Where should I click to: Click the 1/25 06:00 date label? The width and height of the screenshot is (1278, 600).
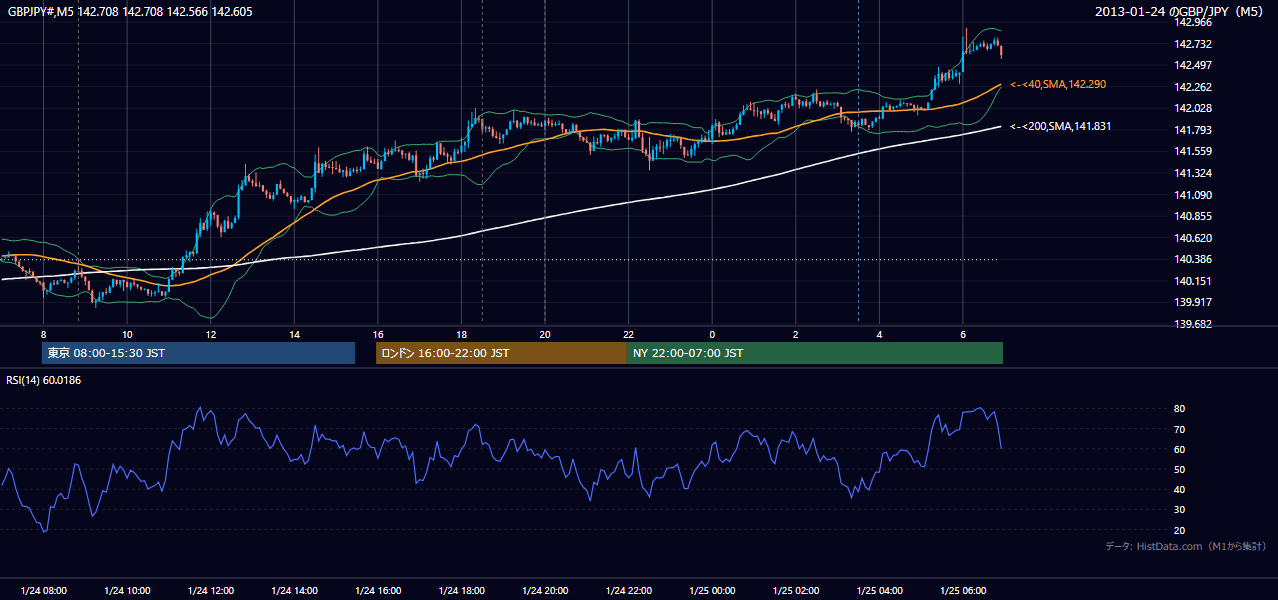point(962,591)
